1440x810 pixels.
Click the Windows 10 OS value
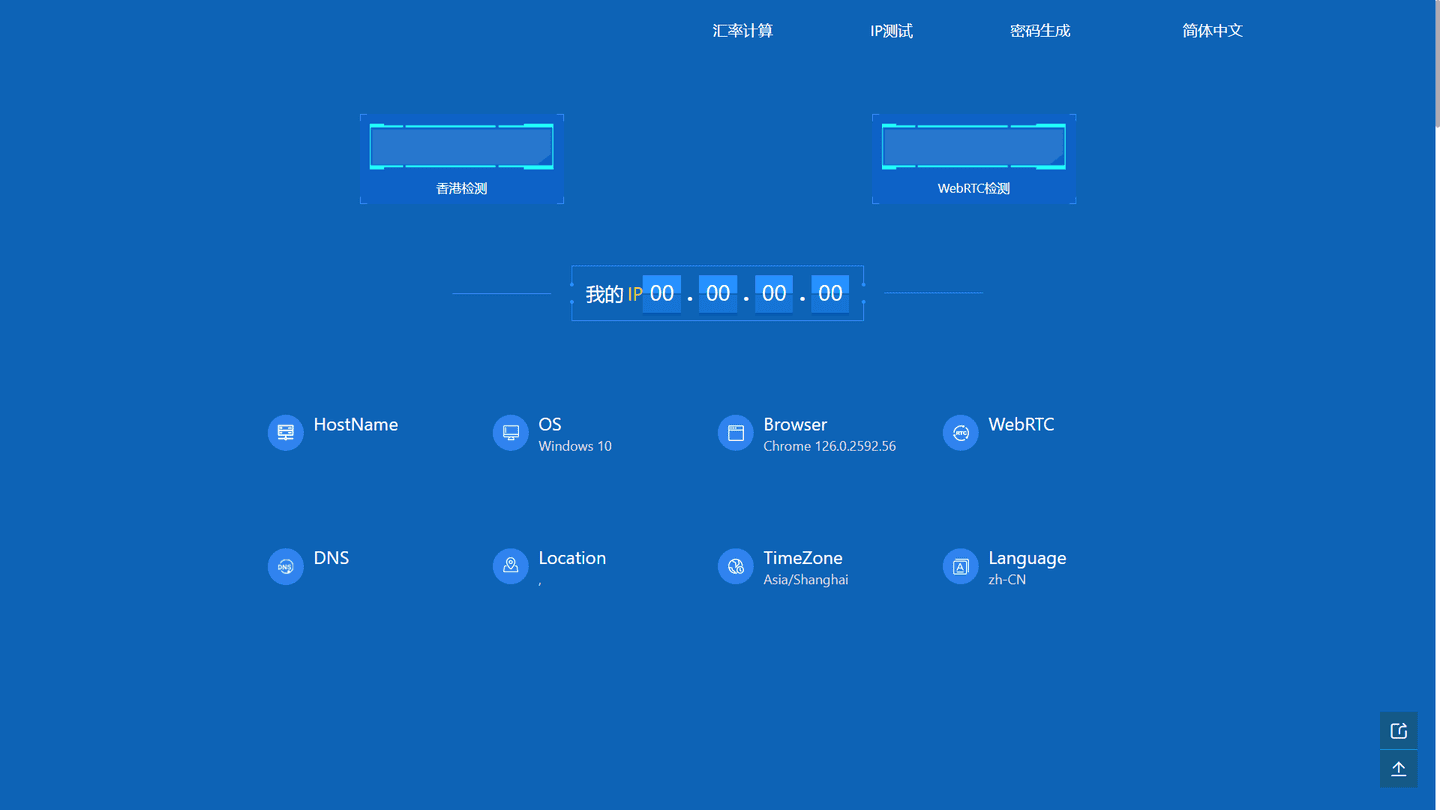[x=575, y=446]
